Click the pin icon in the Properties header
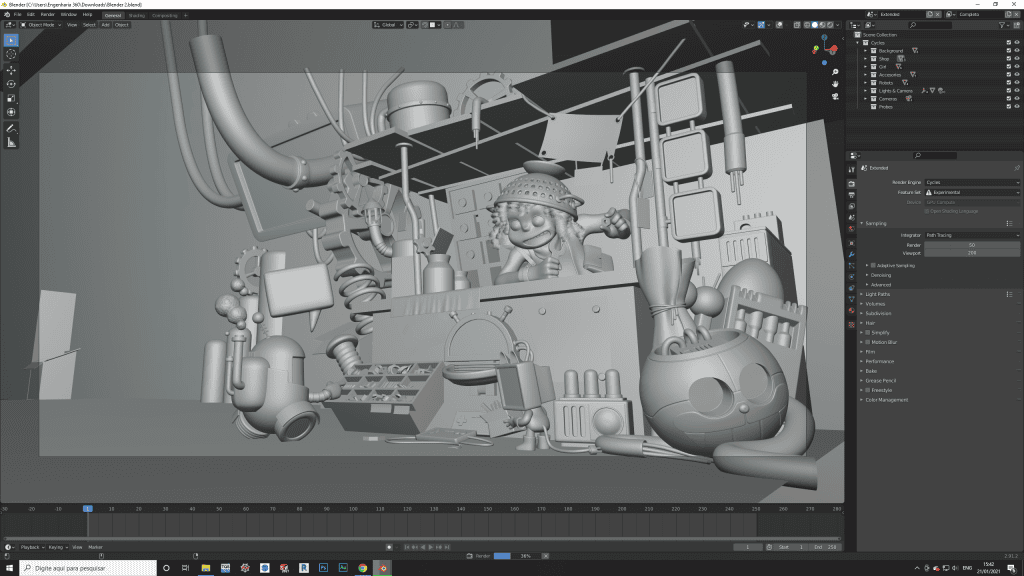1024x576 pixels. pos(1017,168)
